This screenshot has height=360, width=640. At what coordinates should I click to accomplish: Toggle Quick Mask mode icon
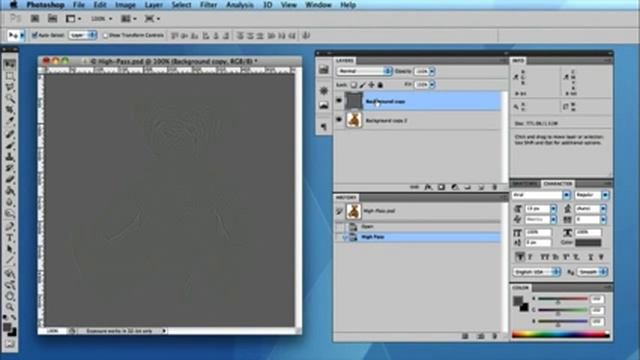coord(10,344)
